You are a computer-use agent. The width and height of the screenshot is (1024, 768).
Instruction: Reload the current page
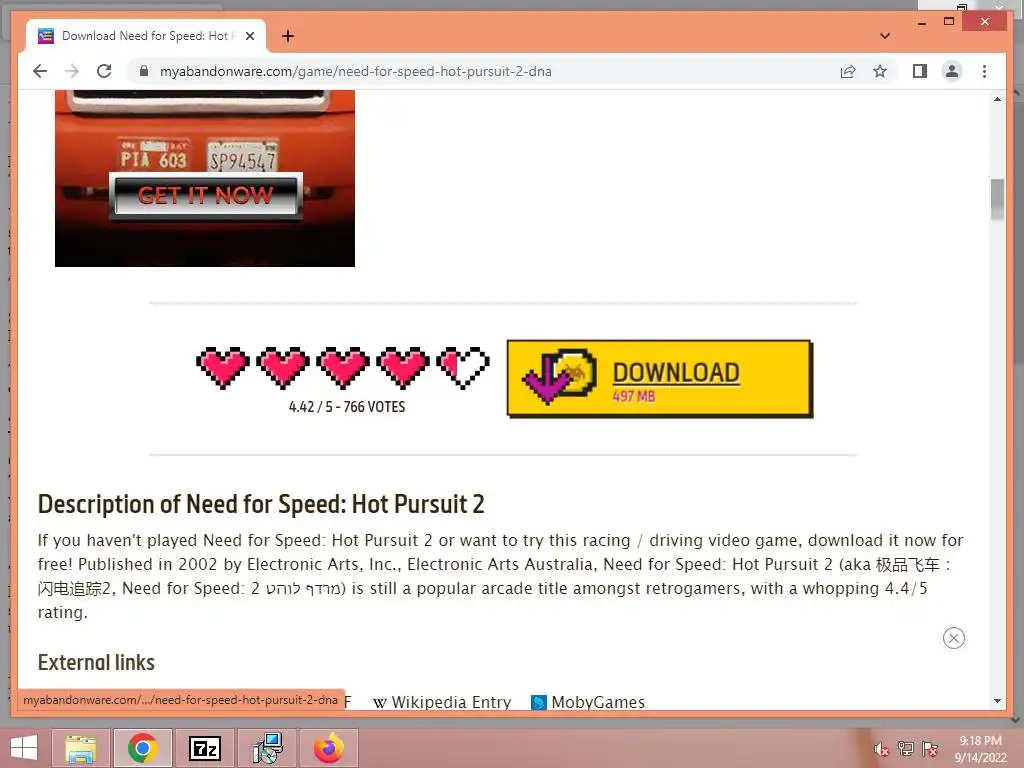[x=104, y=71]
